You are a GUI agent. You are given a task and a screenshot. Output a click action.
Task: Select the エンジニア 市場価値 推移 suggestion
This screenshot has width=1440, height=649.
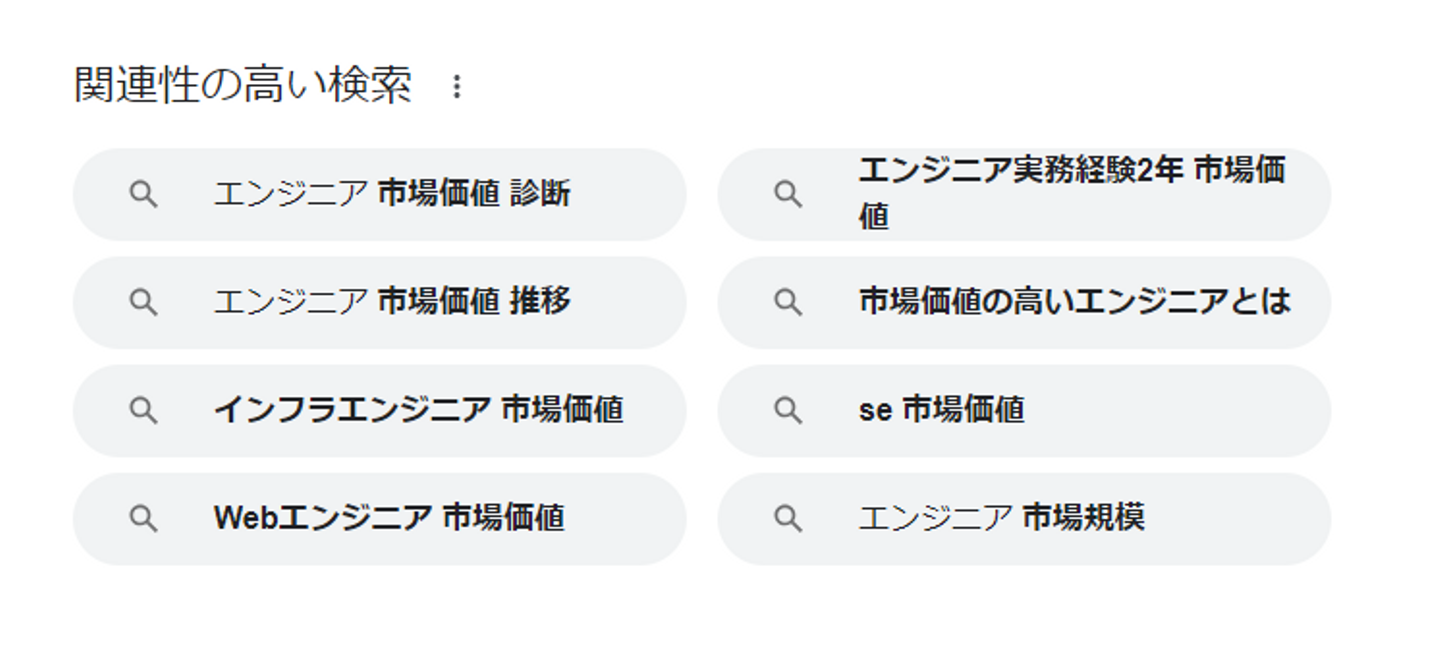pyautogui.click(x=391, y=302)
